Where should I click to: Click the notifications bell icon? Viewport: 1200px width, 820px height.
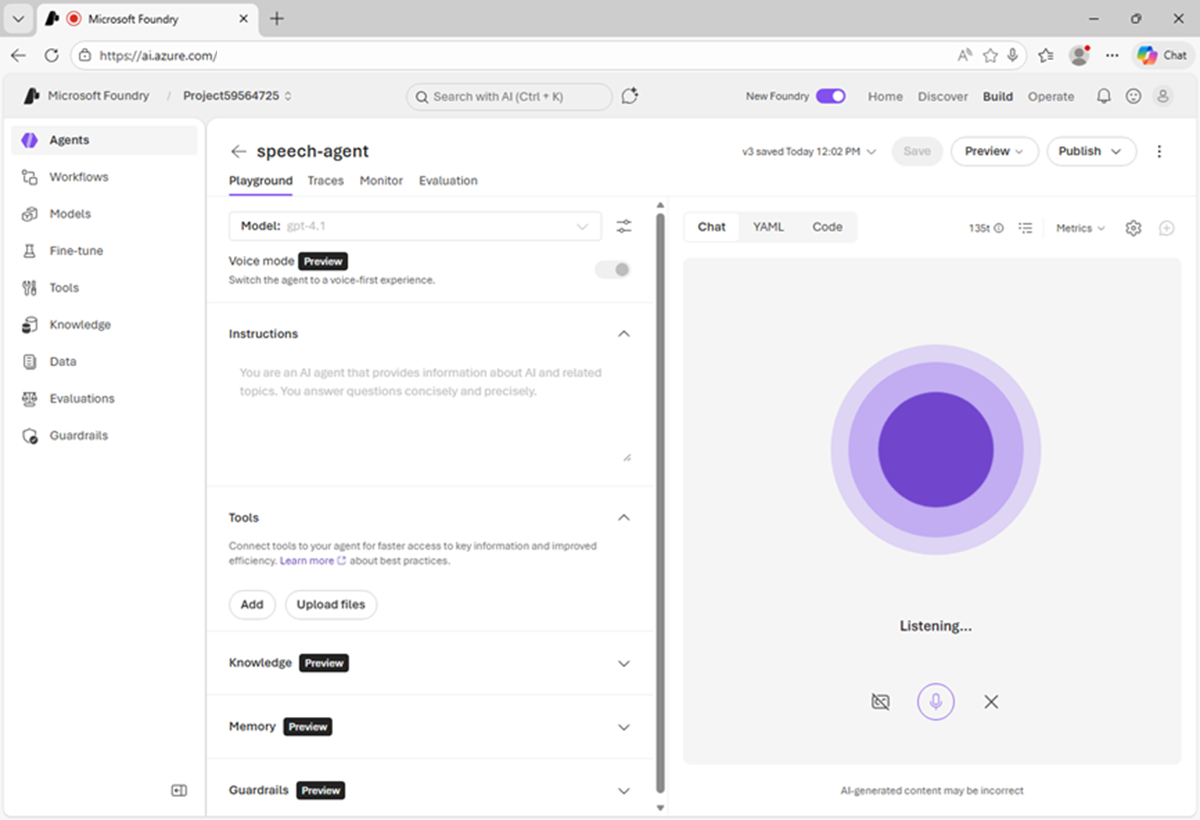click(1104, 96)
